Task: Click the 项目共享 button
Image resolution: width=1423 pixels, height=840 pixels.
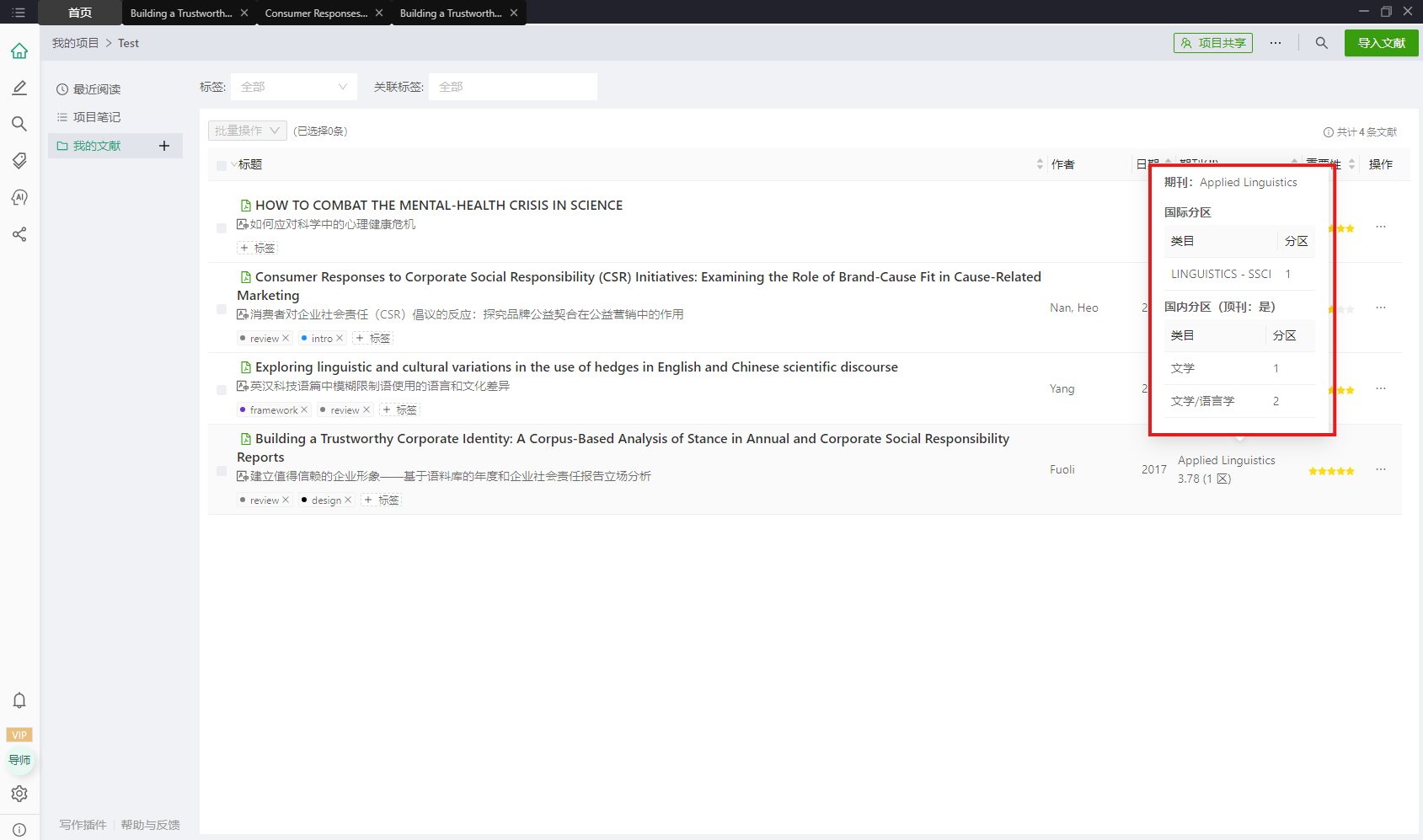Action: click(x=1212, y=43)
